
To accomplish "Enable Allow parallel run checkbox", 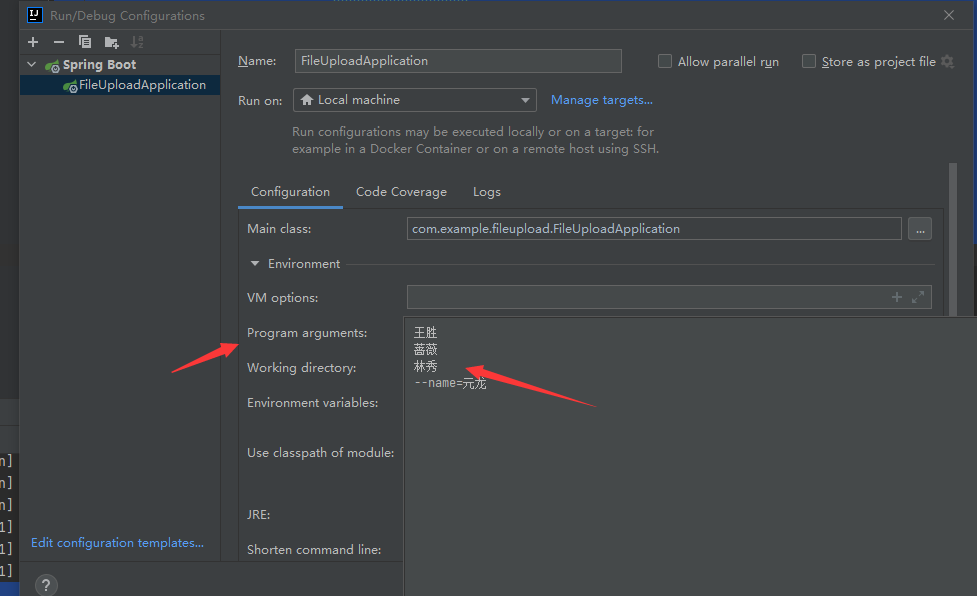I will [665, 61].
